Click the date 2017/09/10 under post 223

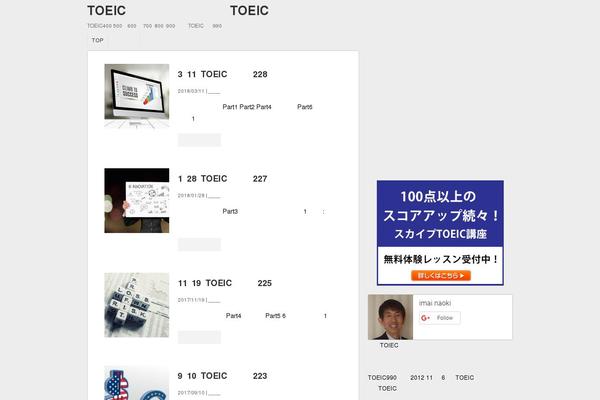point(191,393)
